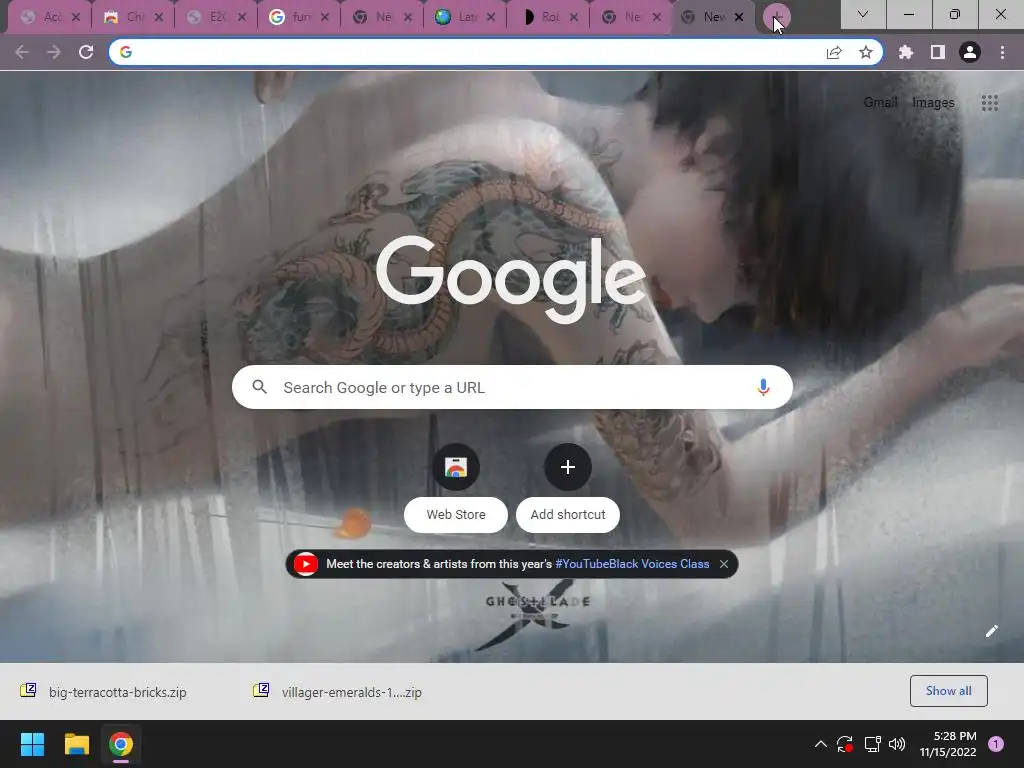Start voice search with microphone
Viewport: 1024px width, 768px height.
pos(763,387)
